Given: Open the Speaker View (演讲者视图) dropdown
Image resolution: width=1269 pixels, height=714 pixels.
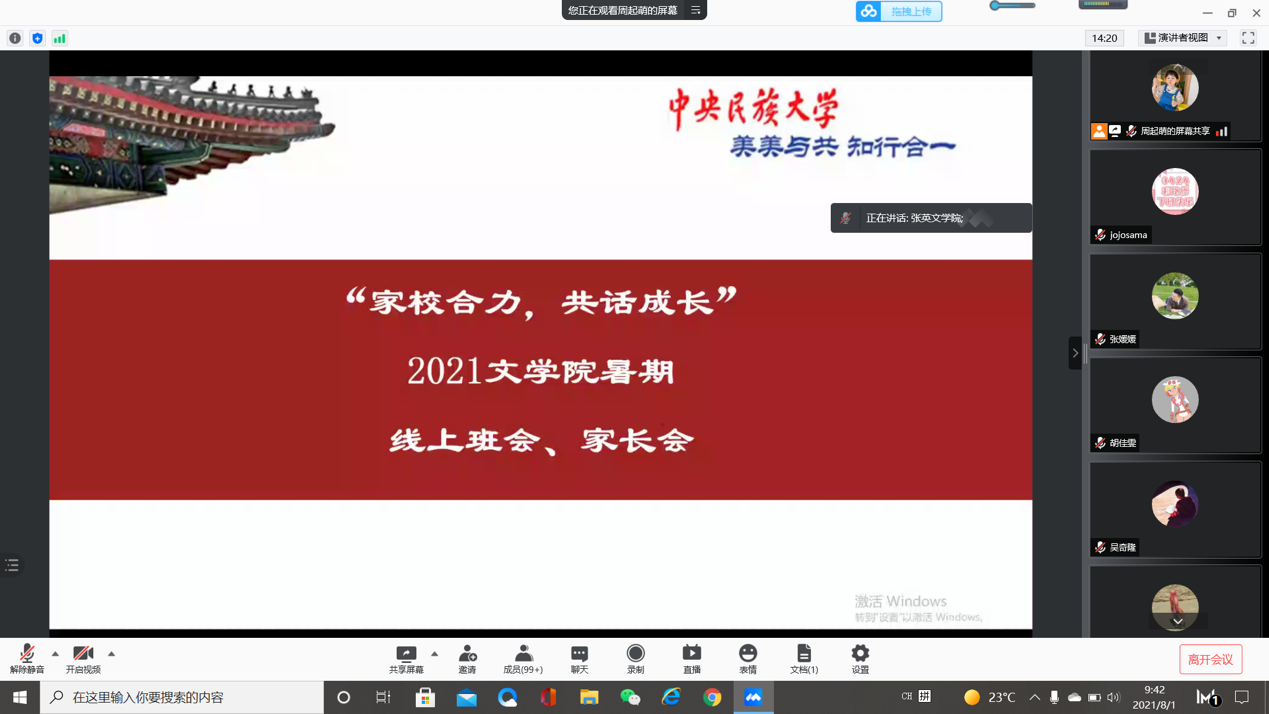Looking at the screenshot, I should (x=1183, y=38).
